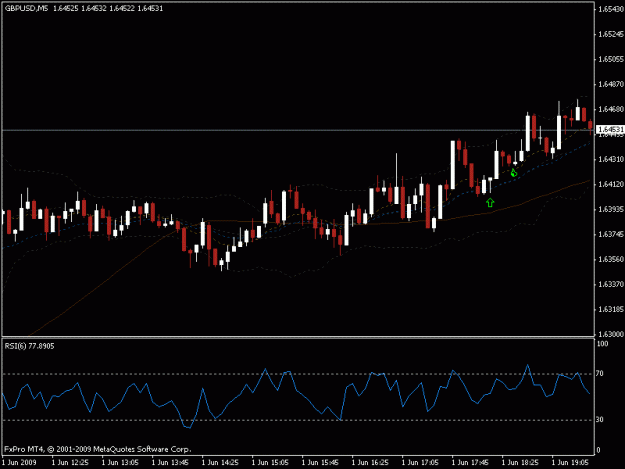Click price axis label 1.65245
This screenshot has width=625, height=469.
click(611, 34)
